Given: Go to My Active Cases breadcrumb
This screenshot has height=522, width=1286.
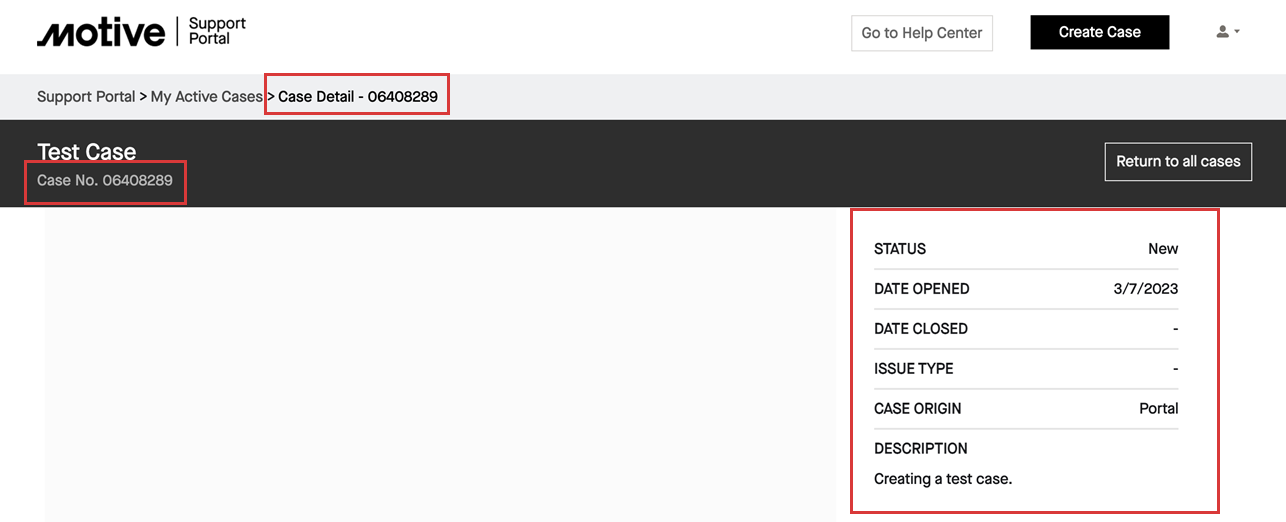Looking at the screenshot, I should (206, 97).
